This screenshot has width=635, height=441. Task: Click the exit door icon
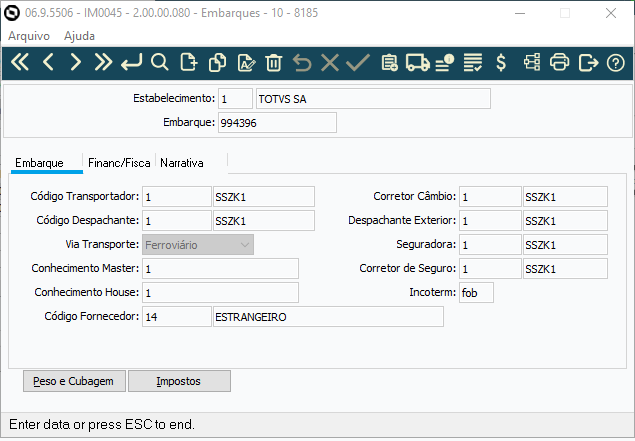pos(589,63)
